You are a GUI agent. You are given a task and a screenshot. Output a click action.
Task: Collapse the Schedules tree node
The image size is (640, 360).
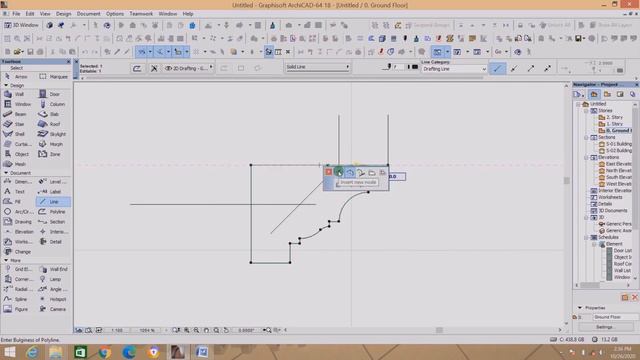pyautogui.click(x=586, y=237)
